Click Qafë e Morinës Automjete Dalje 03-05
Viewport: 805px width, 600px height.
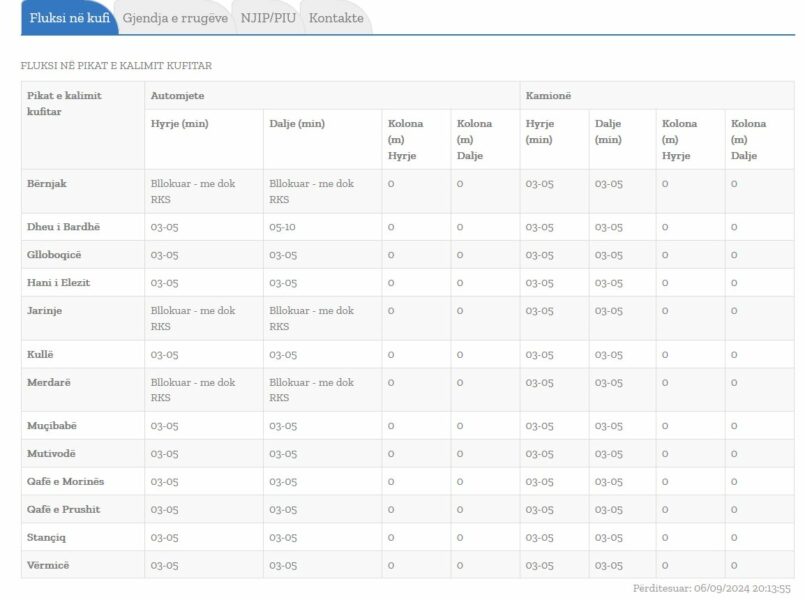click(283, 482)
